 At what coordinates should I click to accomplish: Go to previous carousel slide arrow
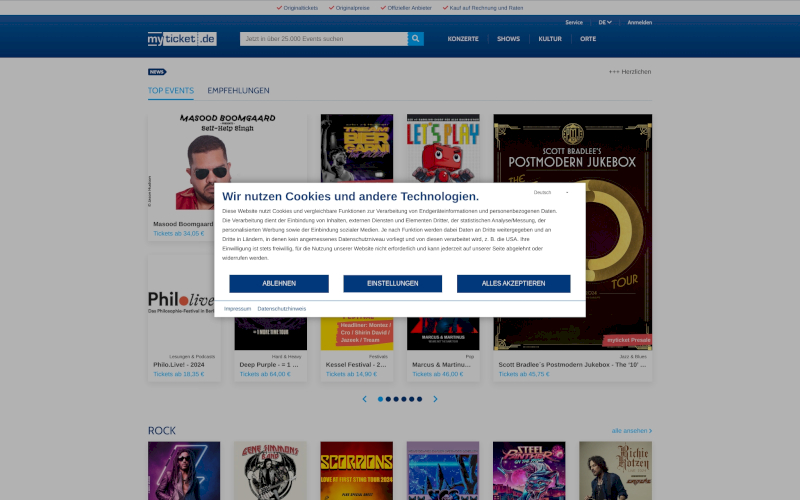pos(364,399)
